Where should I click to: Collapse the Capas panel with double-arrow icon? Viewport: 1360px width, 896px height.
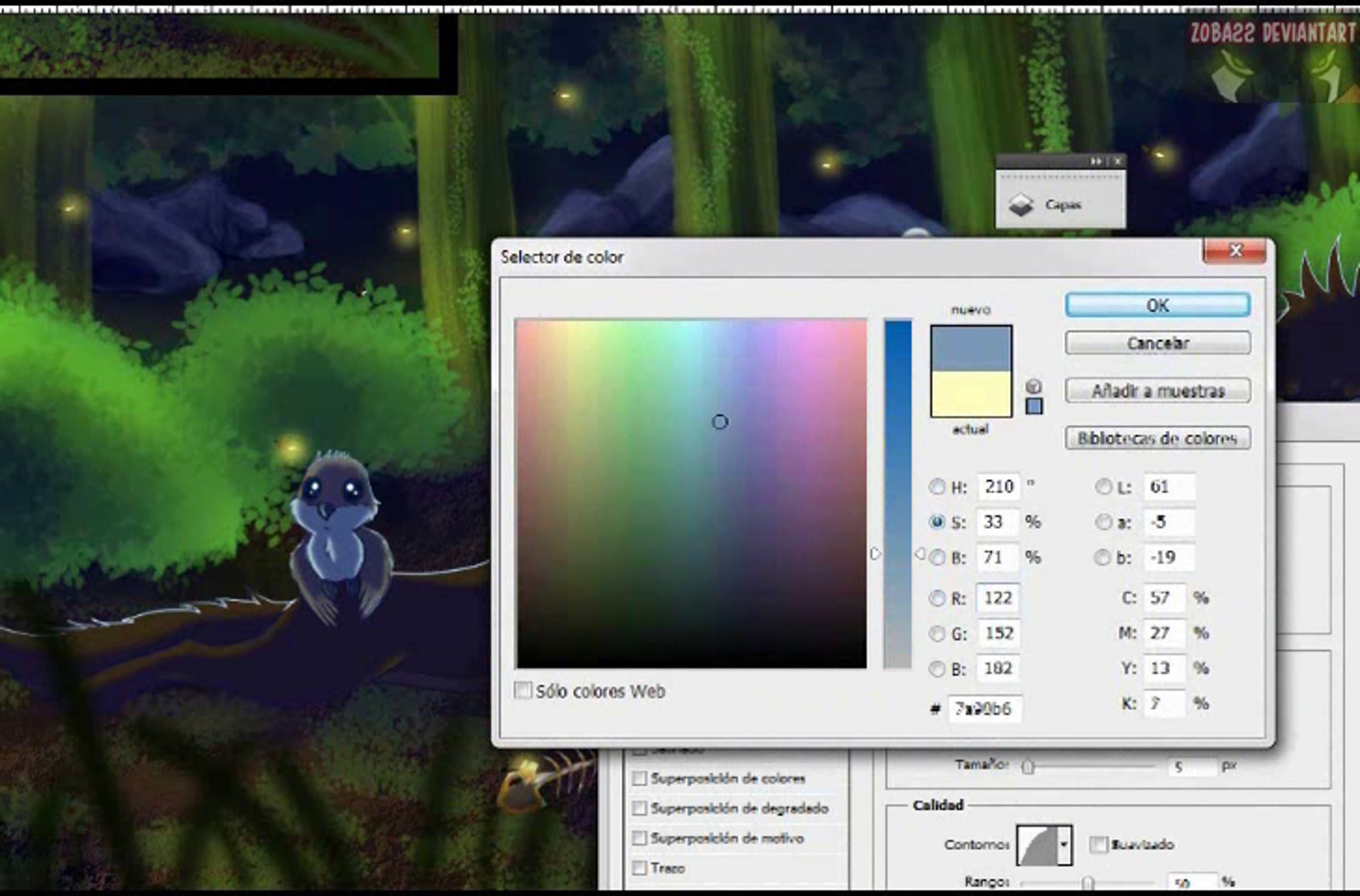tap(1095, 162)
